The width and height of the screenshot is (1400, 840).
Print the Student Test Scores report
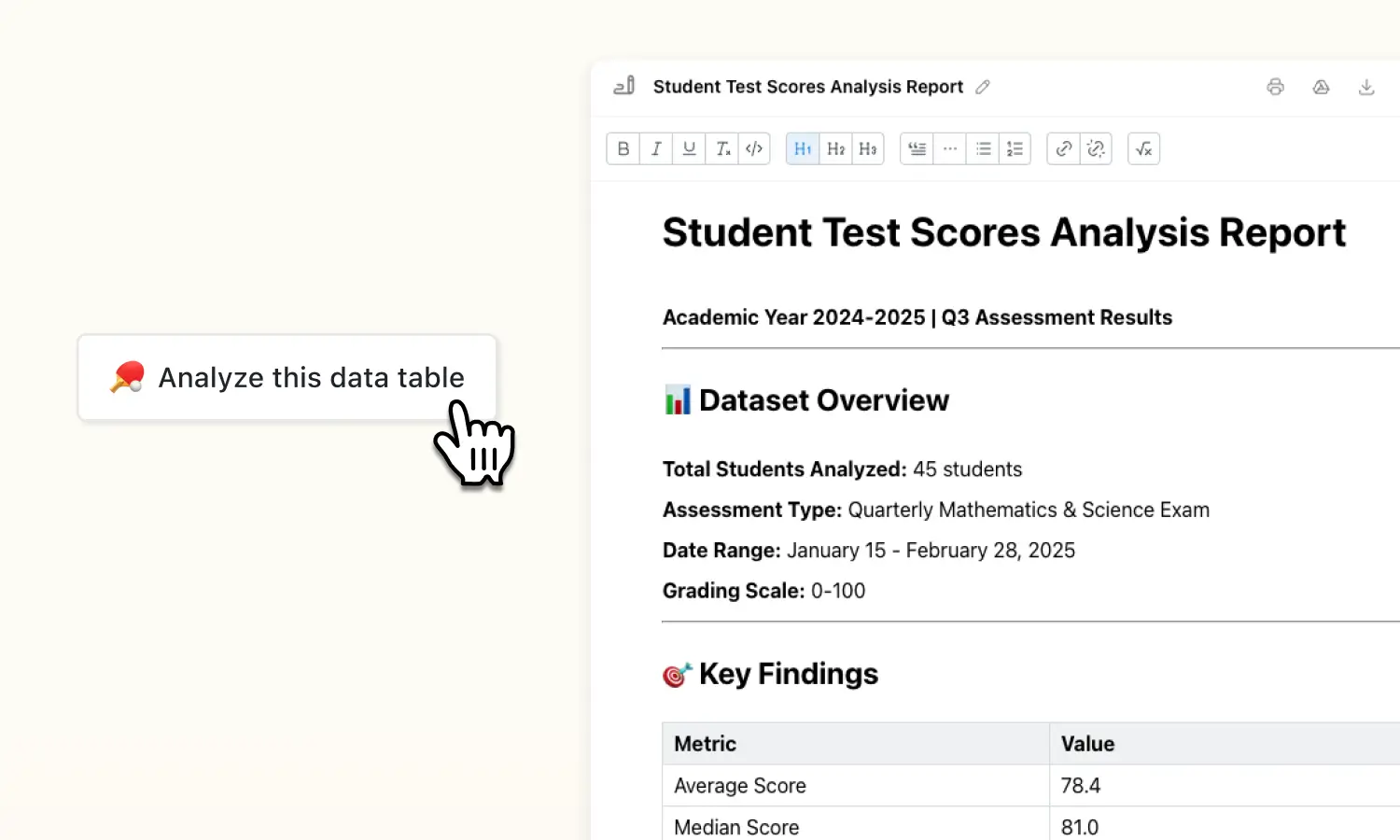1275,87
